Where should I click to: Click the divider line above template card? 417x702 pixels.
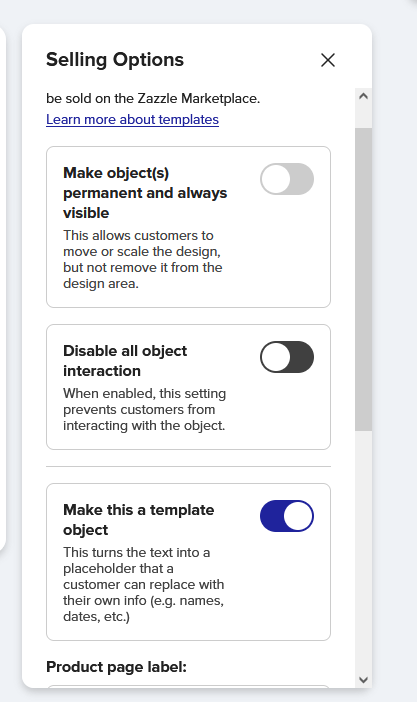pyautogui.click(x=188, y=467)
